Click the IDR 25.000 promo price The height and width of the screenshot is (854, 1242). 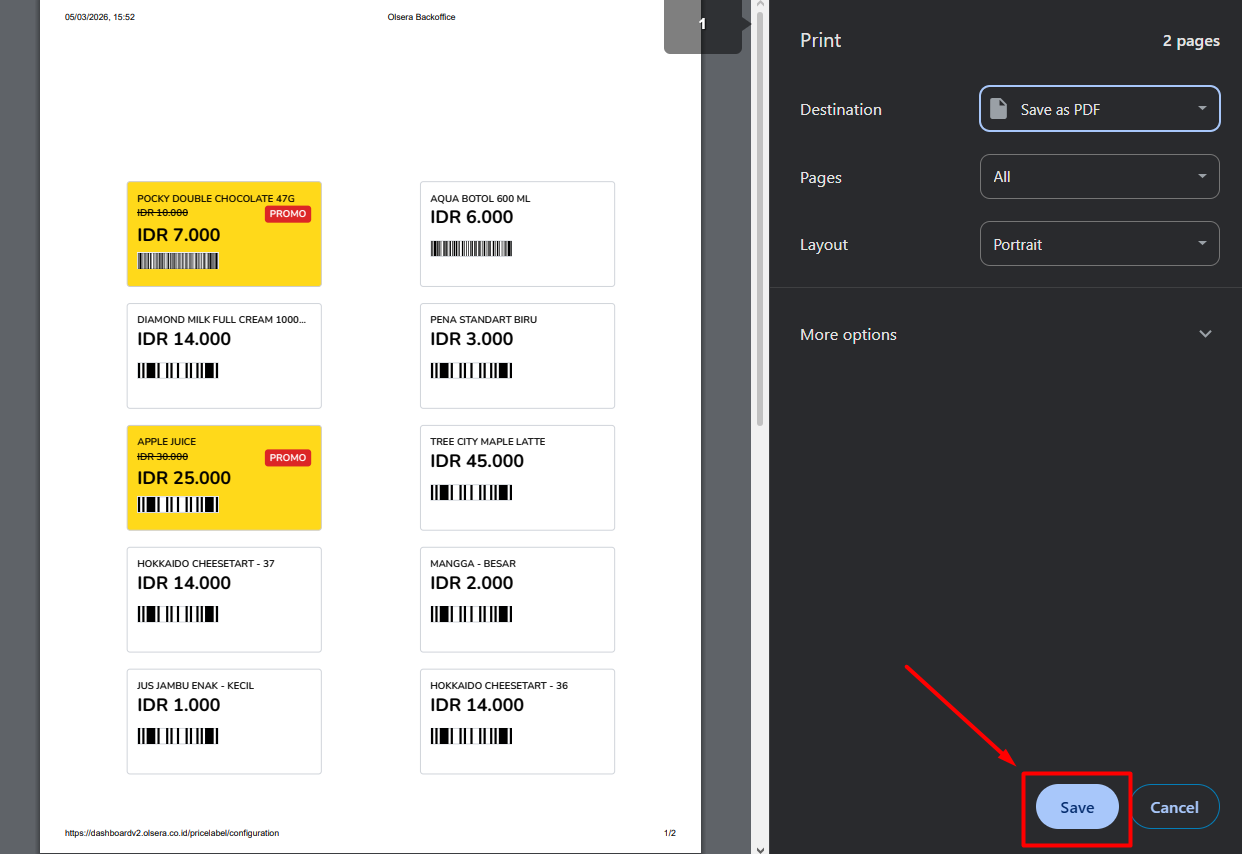(184, 478)
